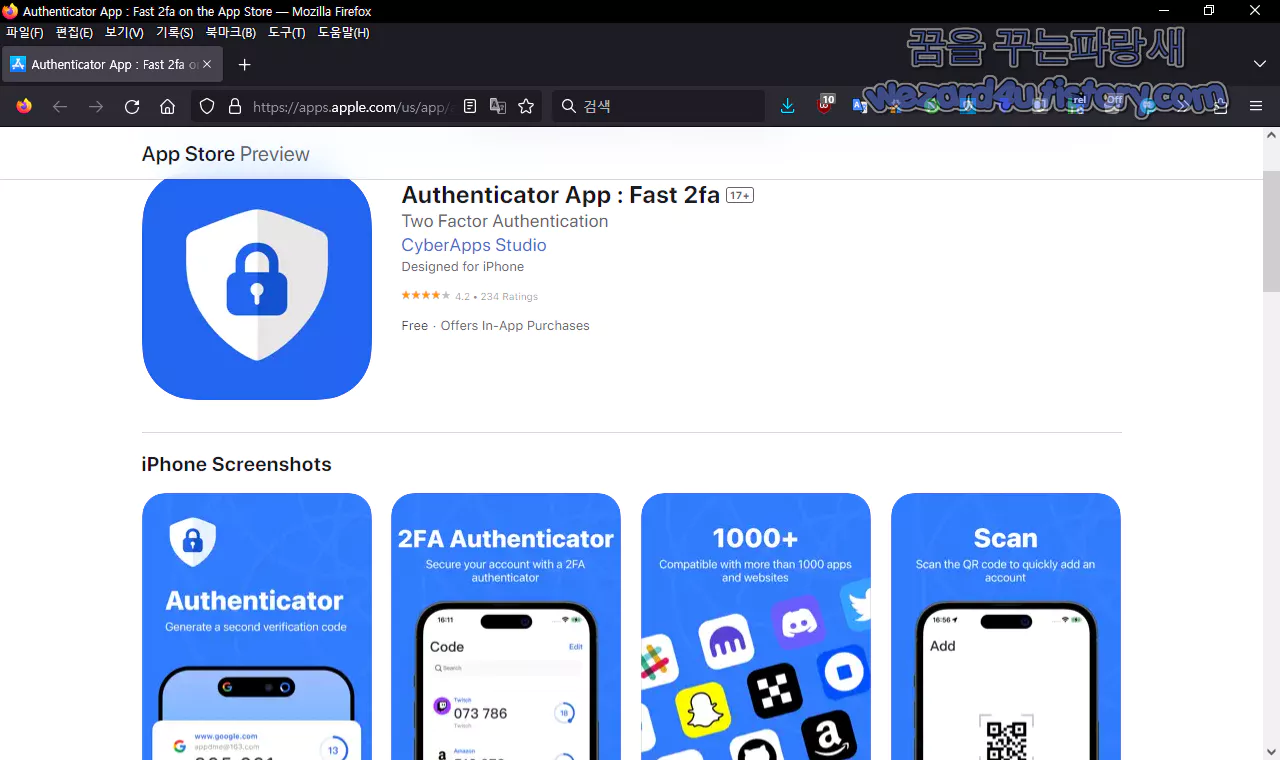Click the Two Factor Authentication subtitle
The height and width of the screenshot is (760, 1280).
[x=505, y=221]
